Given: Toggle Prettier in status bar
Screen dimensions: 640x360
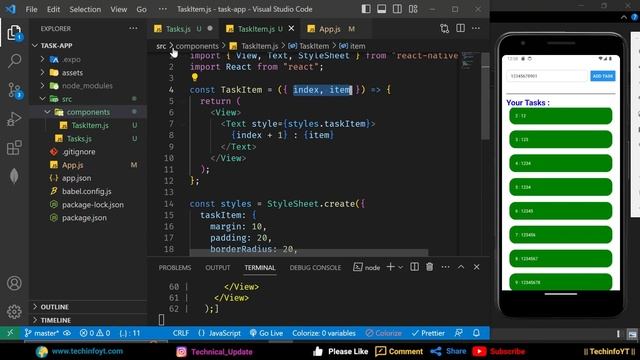Looking at the screenshot, I should pos(428,333).
